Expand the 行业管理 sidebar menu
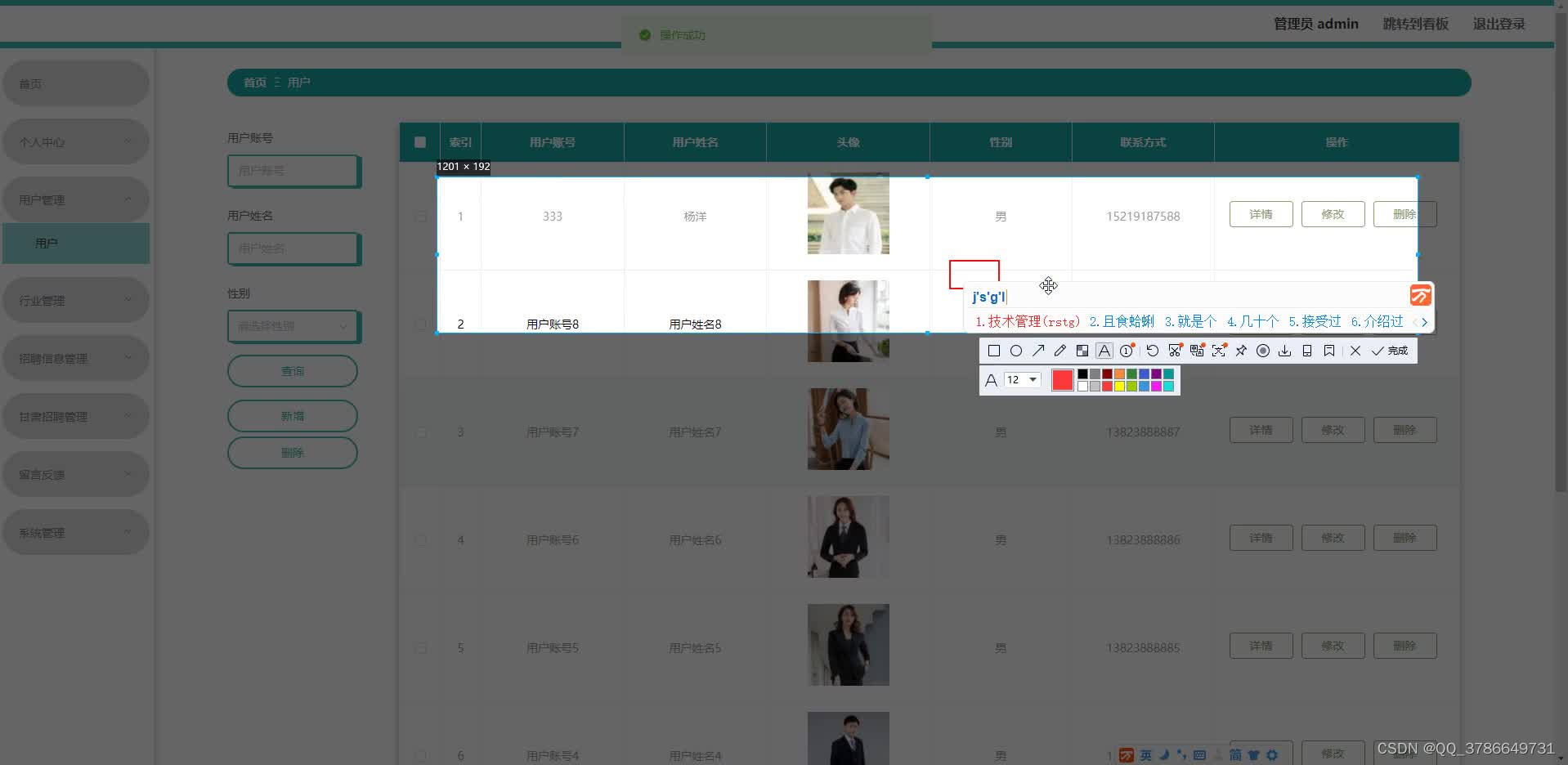 [x=76, y=301]
